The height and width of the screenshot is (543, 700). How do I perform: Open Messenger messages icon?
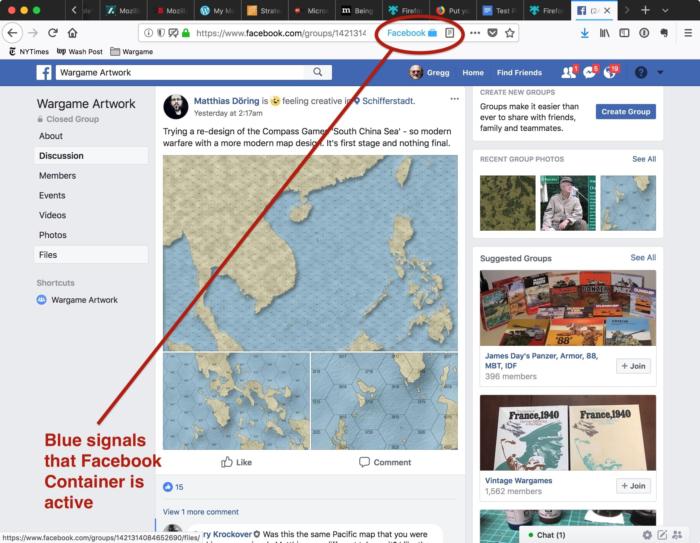(589, 72)
